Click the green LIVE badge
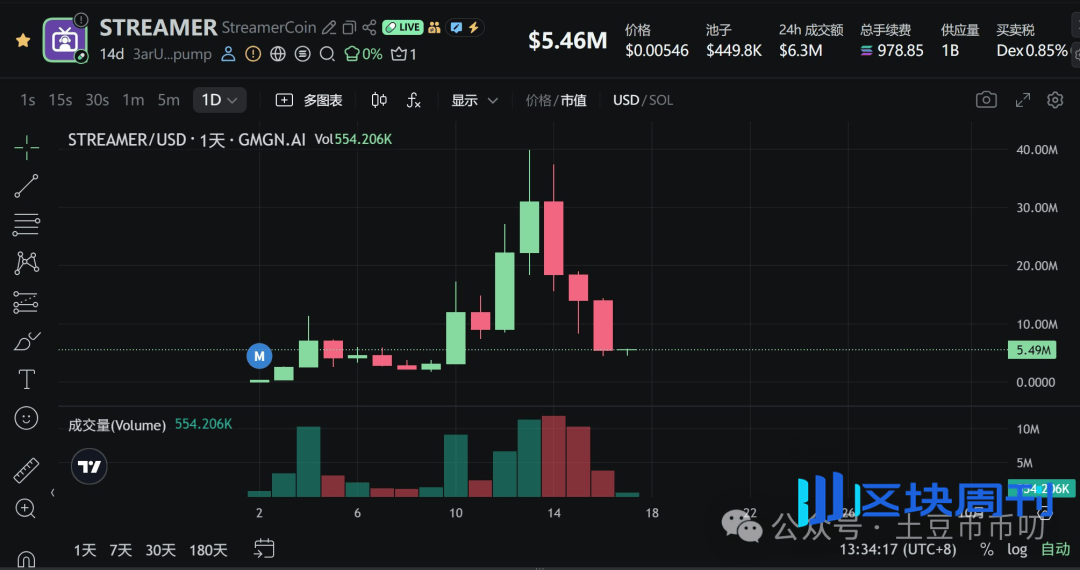The height and width of the screenshot is (570, 1080). (403, 28)
